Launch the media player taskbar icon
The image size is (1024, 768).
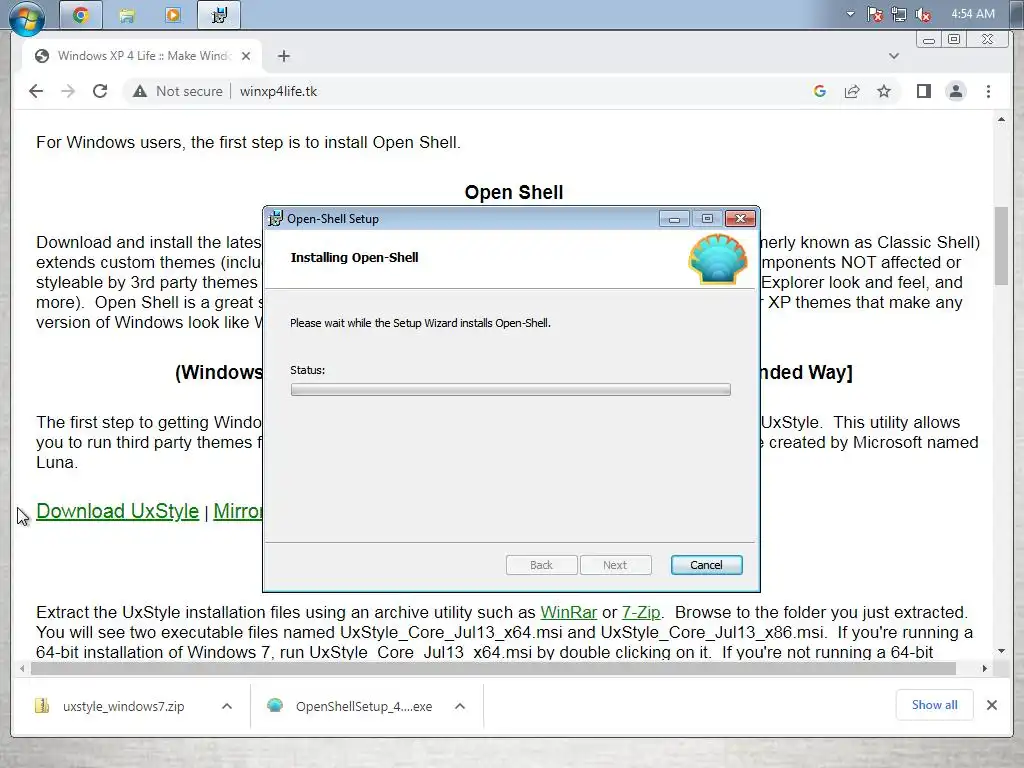173,15
